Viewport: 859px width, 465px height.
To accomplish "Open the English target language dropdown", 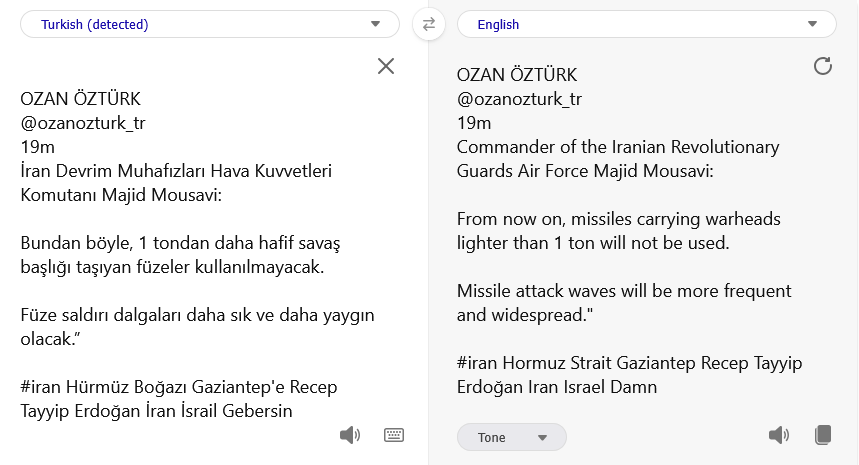I will click(x=646, y=24).
